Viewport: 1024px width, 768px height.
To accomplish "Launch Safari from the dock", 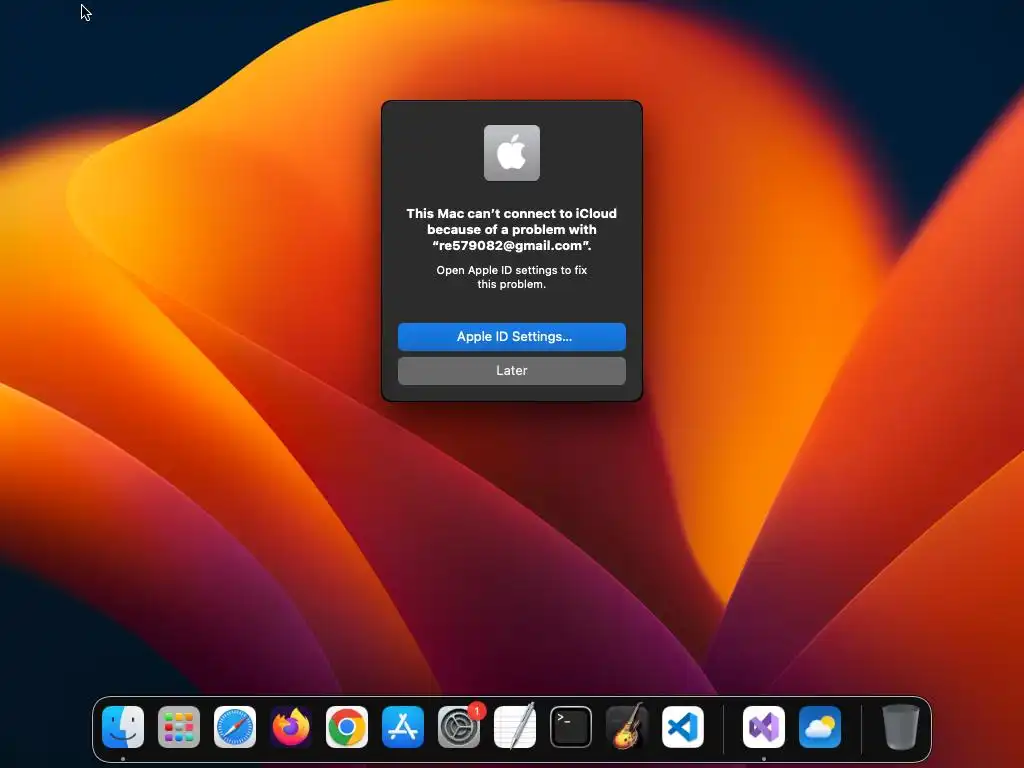I will pyautogui.click(x=235, y=726).
